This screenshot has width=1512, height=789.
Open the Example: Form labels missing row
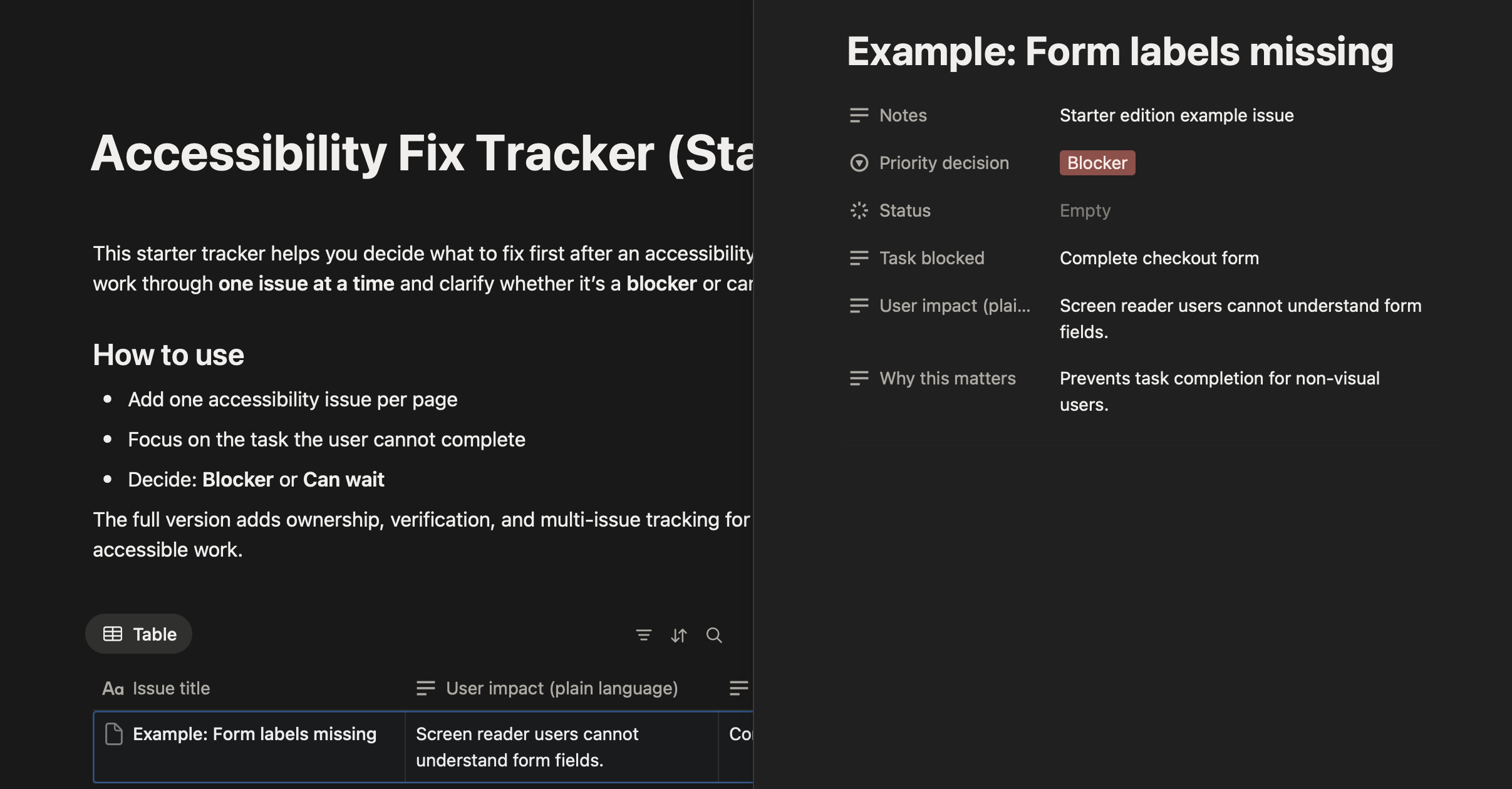point(254,734)
